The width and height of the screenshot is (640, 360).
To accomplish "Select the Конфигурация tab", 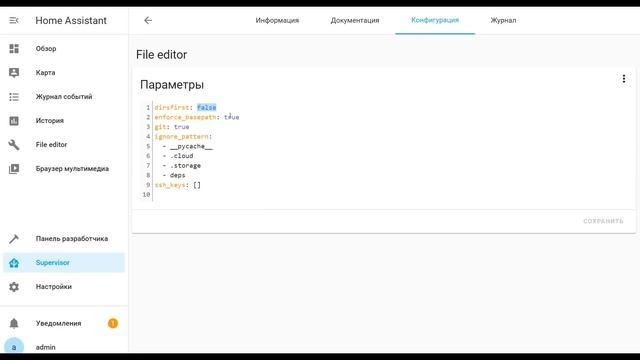I will point(435,20).
